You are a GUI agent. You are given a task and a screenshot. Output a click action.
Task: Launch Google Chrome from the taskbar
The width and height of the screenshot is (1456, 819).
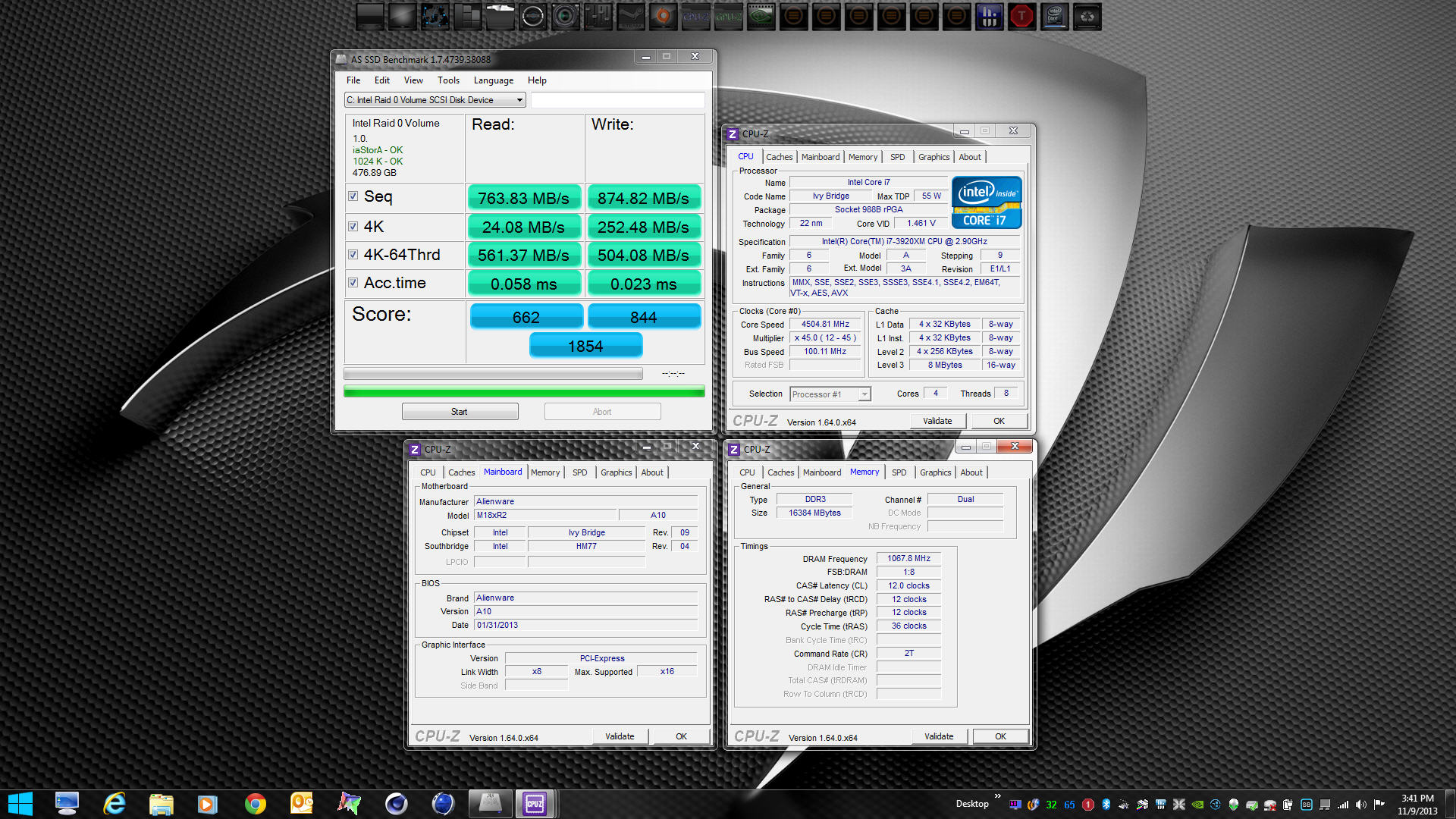coord(256,803)
